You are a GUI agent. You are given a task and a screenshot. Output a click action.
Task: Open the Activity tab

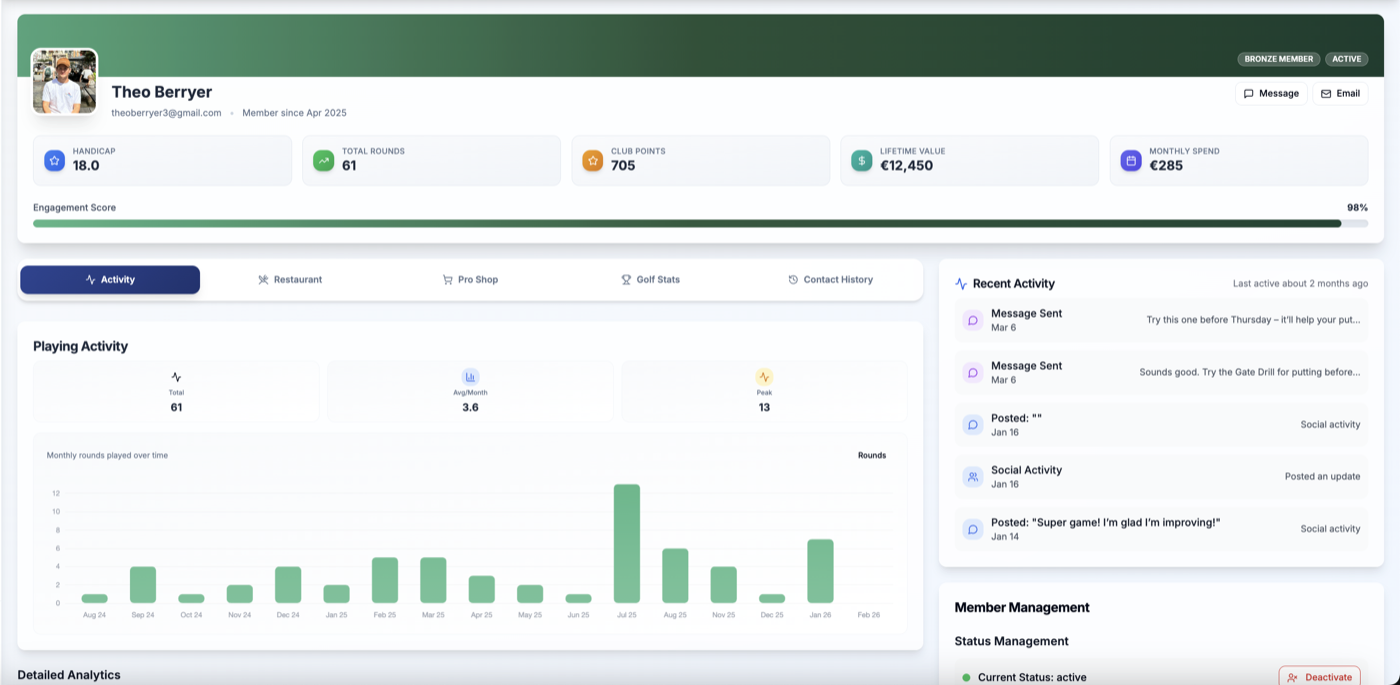pyautogui.click(x=110, y=280)
